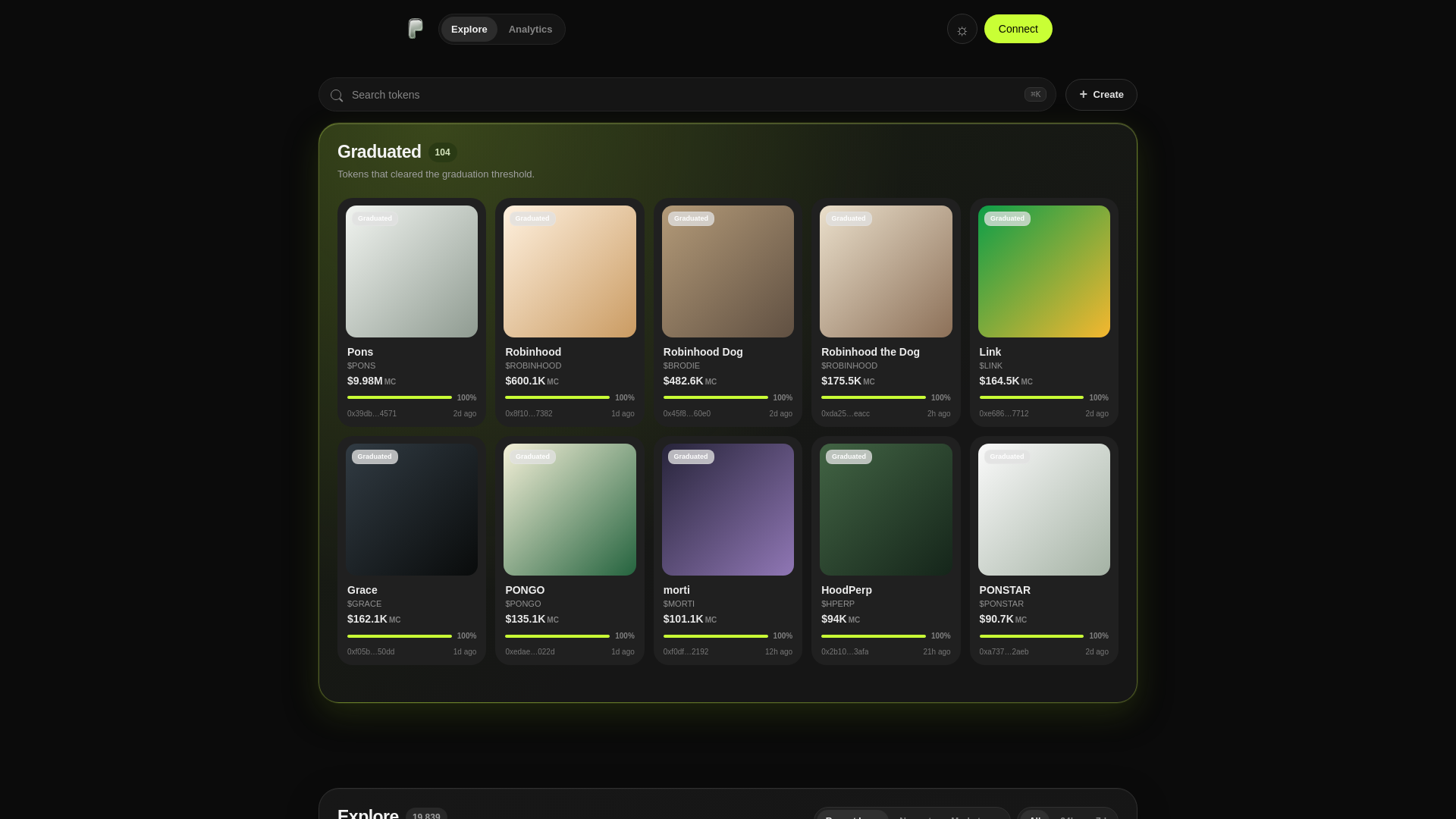
Task: Select the Robinhood Dog token name
Action: coord(703,352)
